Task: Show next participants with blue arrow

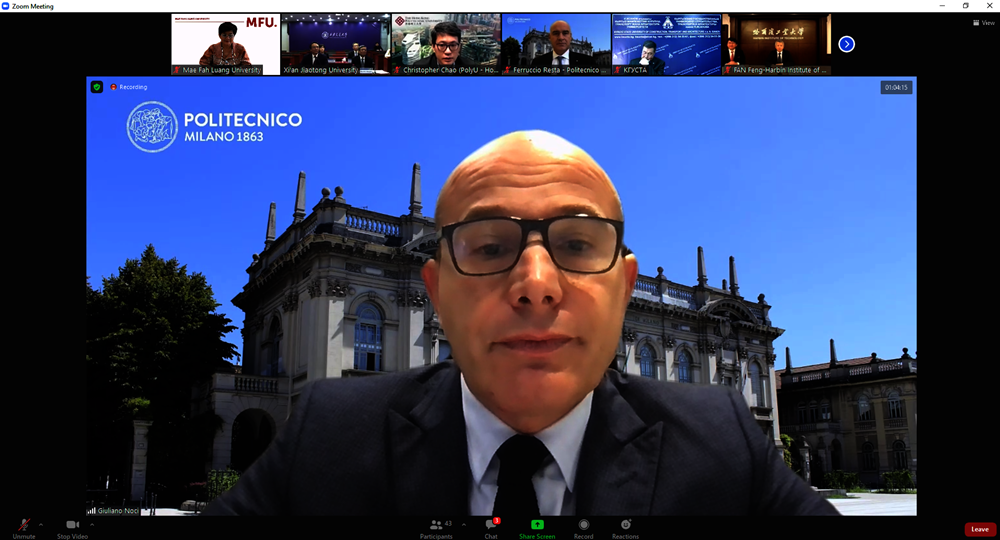Action: point(846,44)
